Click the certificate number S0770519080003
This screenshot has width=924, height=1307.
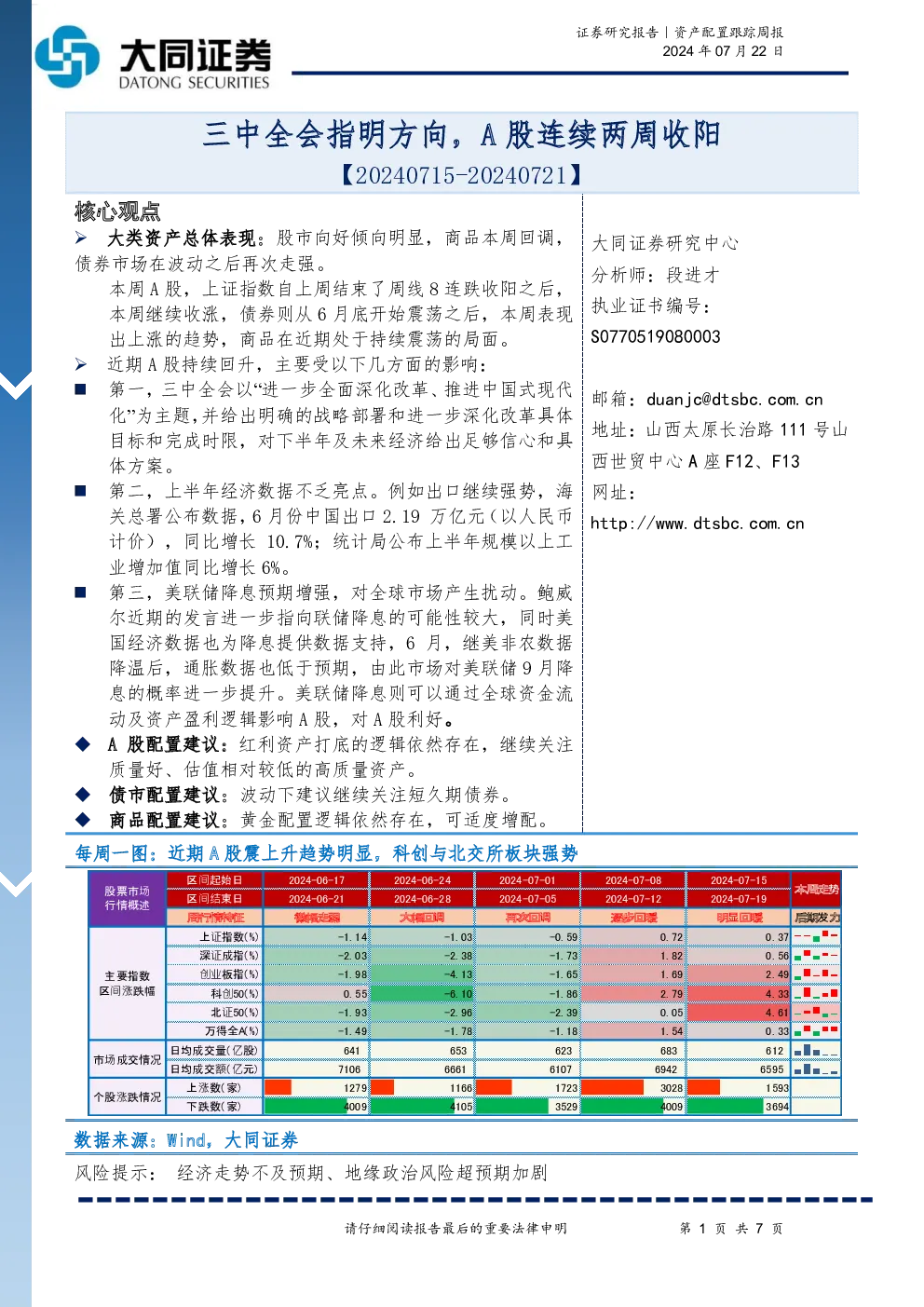656,337
